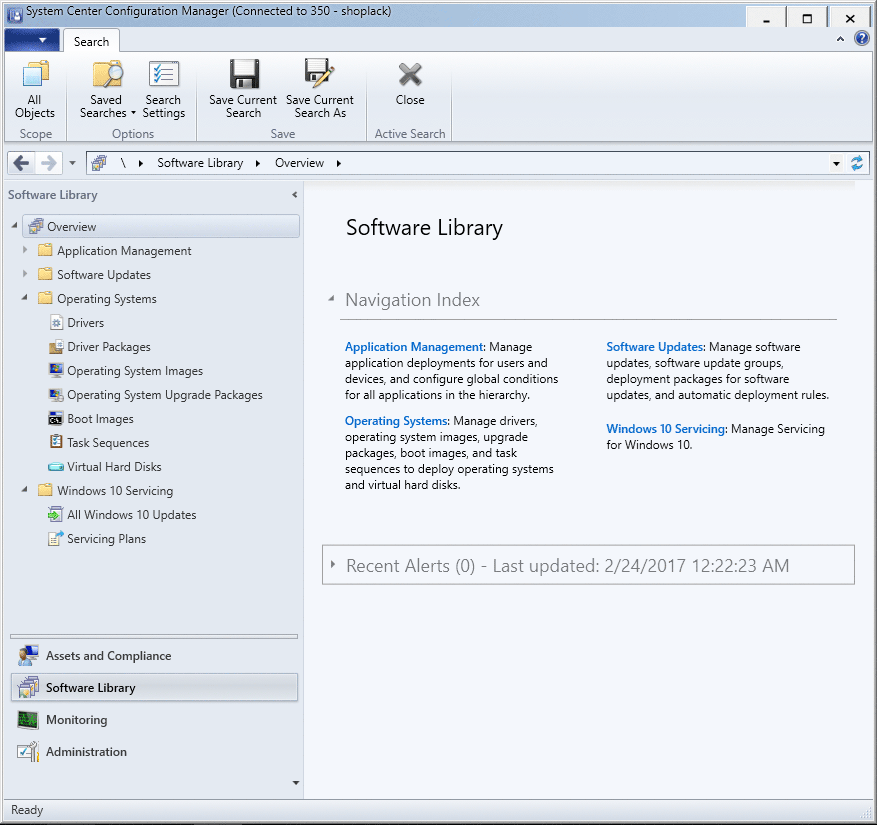Collapse the Navigation Index section
Screen dimensions: 877x825
pyautogui.click(x=331, y=299)
